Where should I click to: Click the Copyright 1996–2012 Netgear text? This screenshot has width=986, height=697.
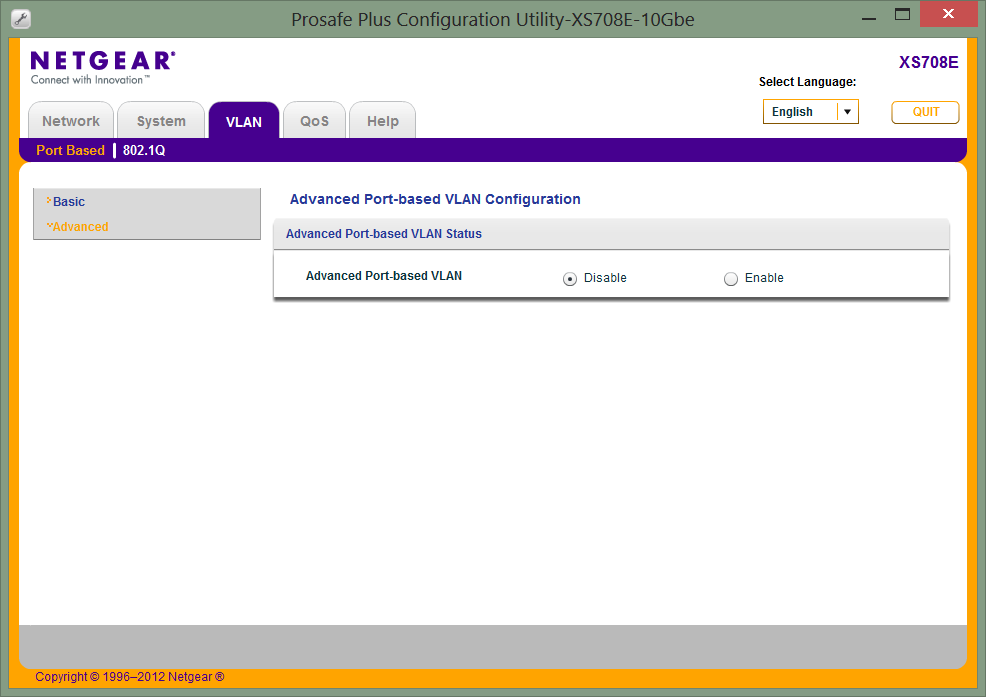click(x=130, y=677)
